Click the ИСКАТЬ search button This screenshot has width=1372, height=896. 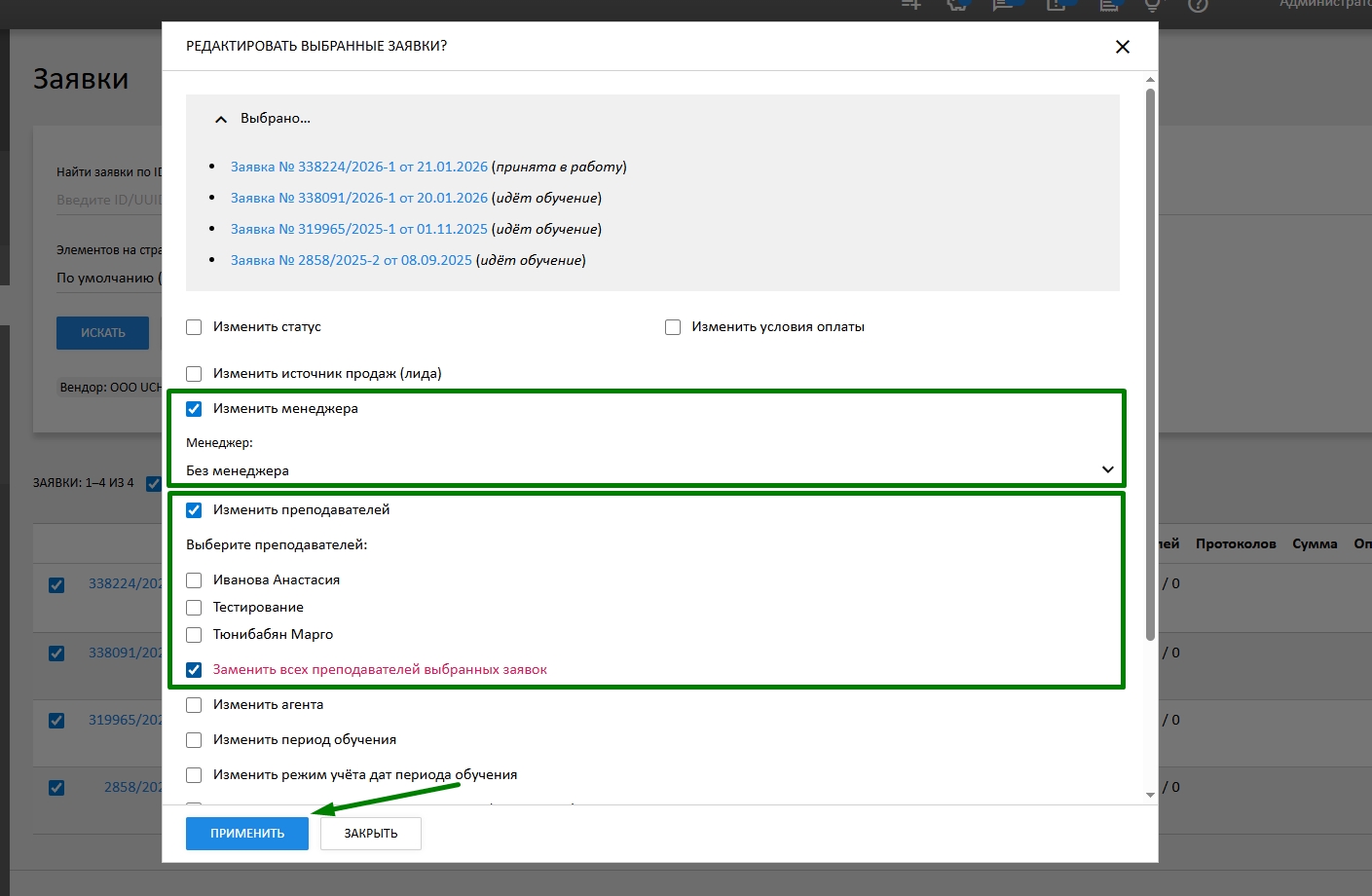pyautogui.click(x=102, y=333)
